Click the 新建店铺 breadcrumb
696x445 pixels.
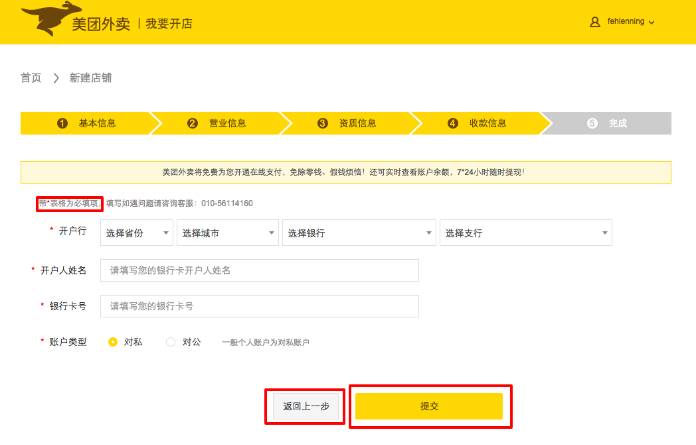click(x=90, y=78)
